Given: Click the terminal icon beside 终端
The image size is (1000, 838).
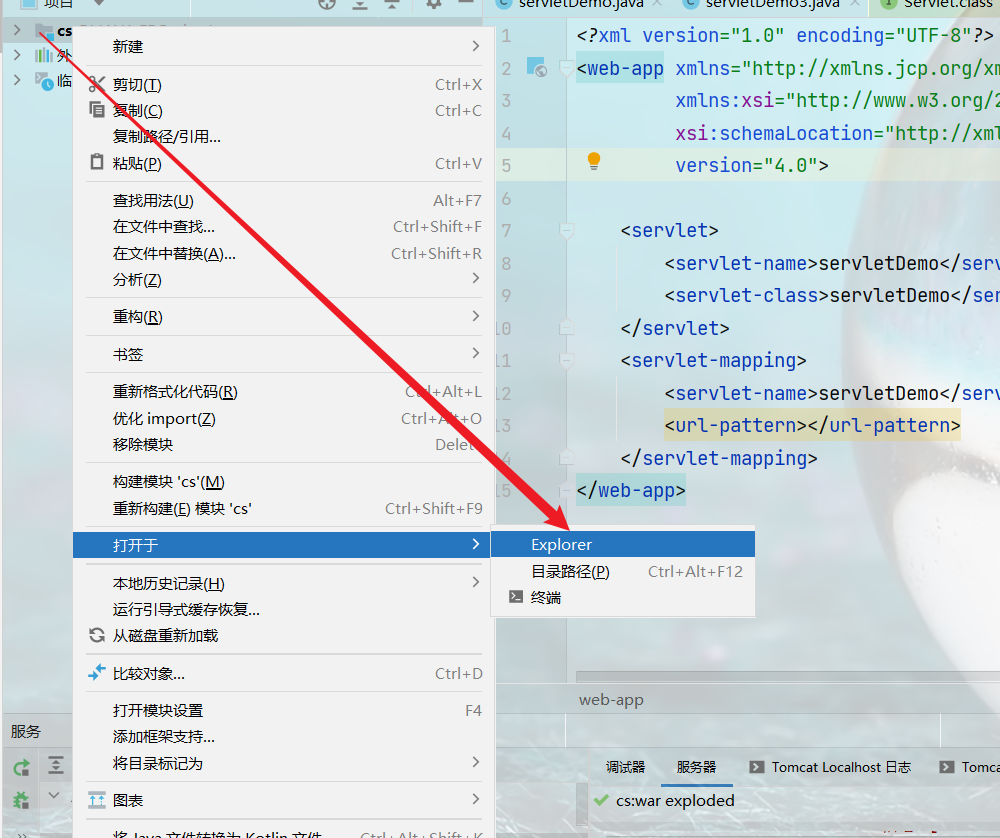Looking at the screenshot, I should 515,596.
